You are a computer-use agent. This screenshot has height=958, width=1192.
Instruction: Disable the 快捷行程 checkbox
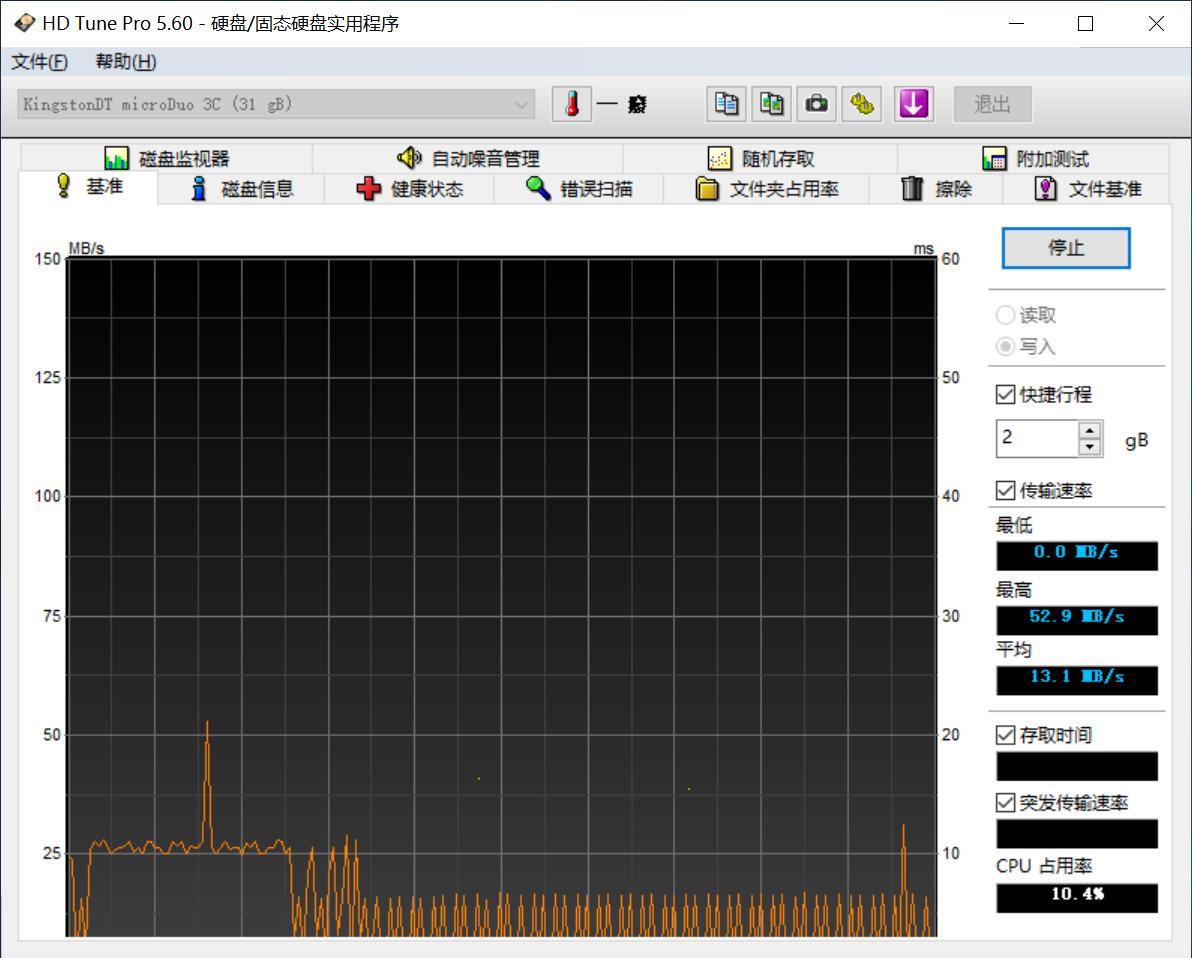1006,394
